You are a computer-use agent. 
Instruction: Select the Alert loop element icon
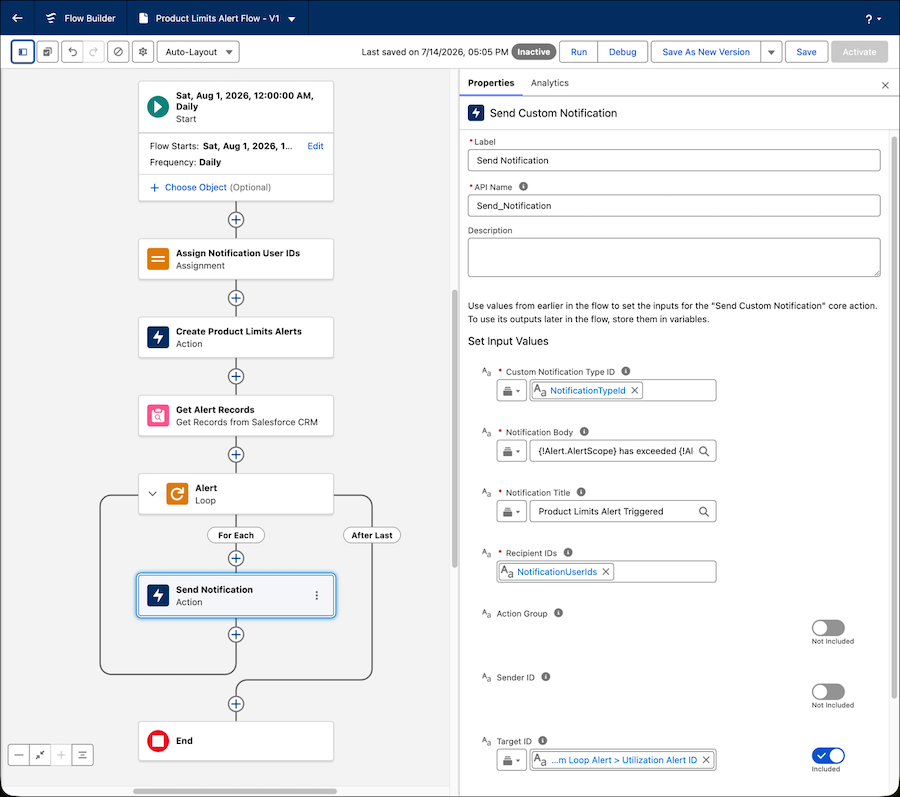[x=177, y=493]
